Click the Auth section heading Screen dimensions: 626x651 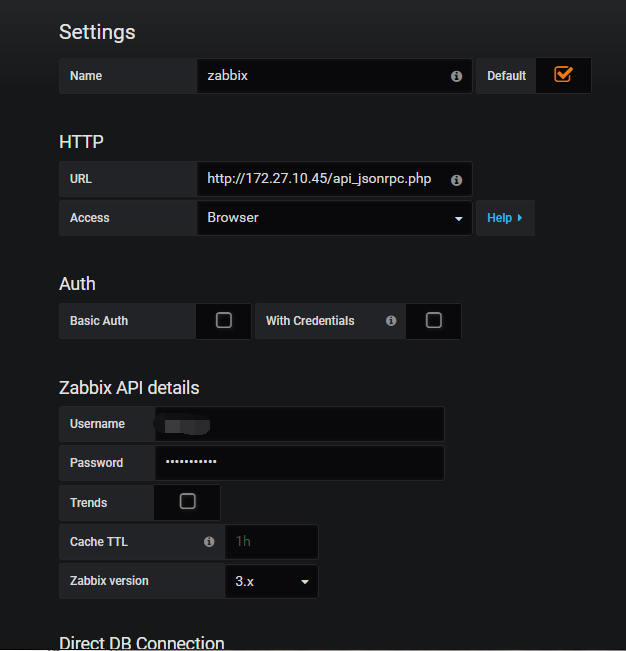pos(77,284)
